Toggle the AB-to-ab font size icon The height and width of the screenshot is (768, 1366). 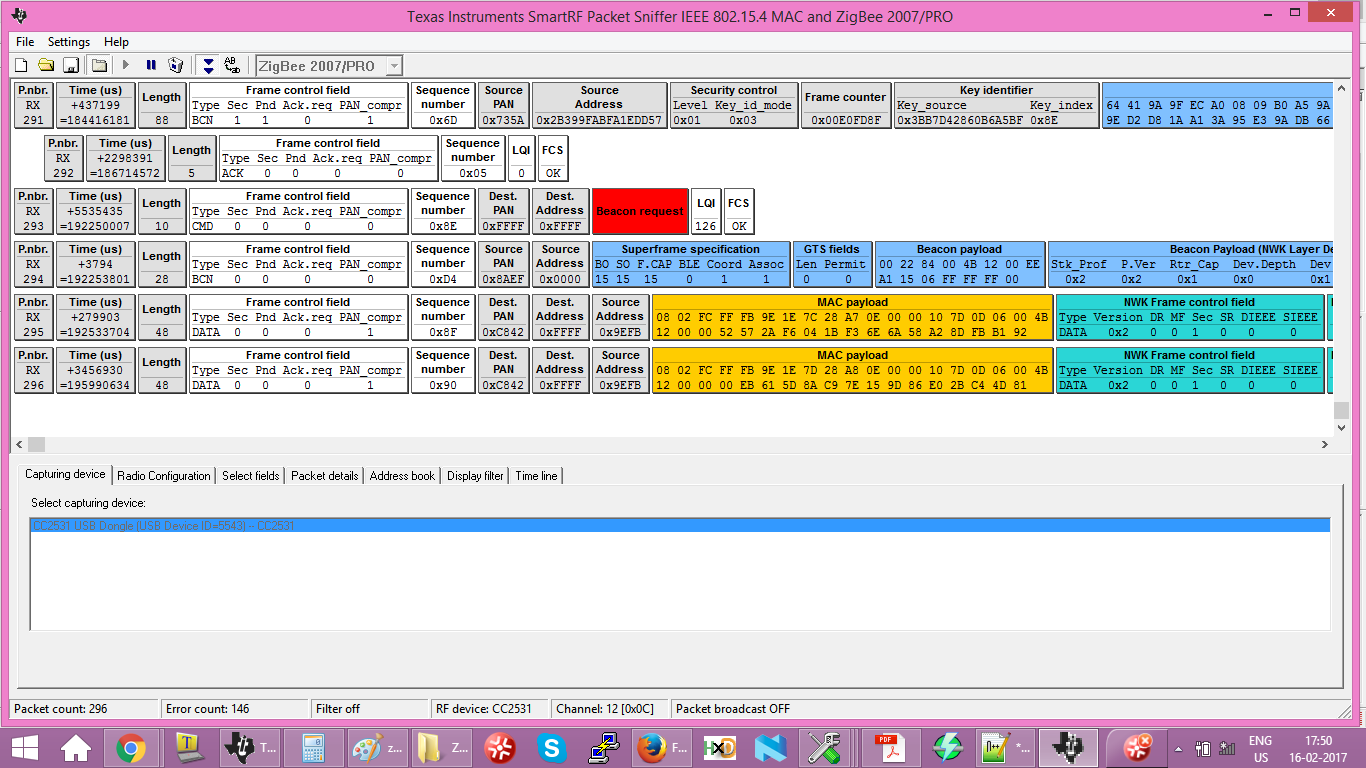click(x=233, y=65)
